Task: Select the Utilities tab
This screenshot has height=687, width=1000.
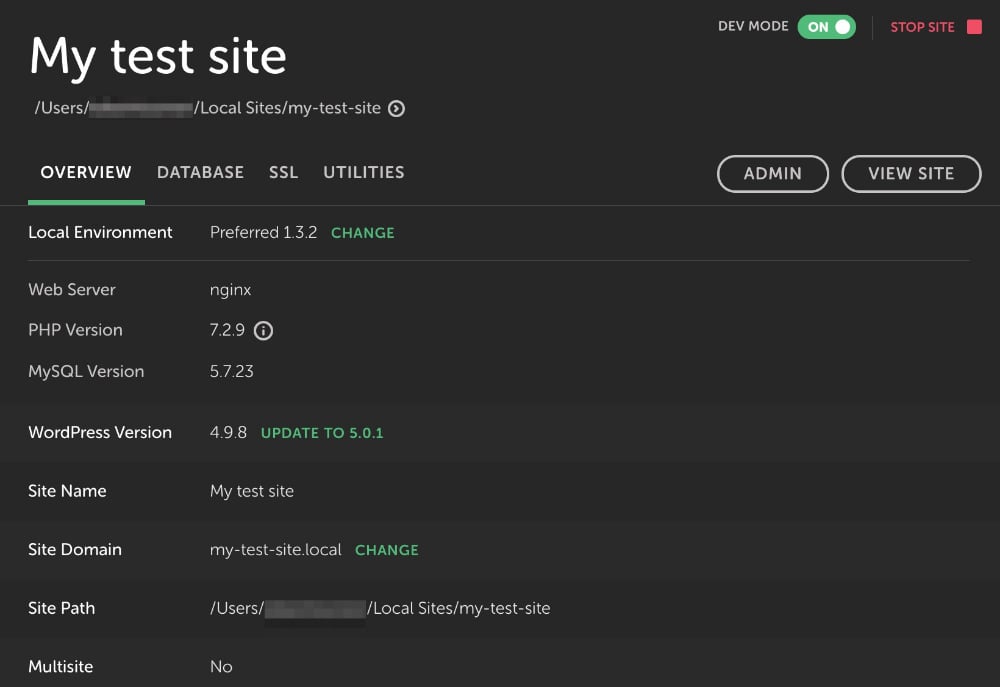Action: 363,172
